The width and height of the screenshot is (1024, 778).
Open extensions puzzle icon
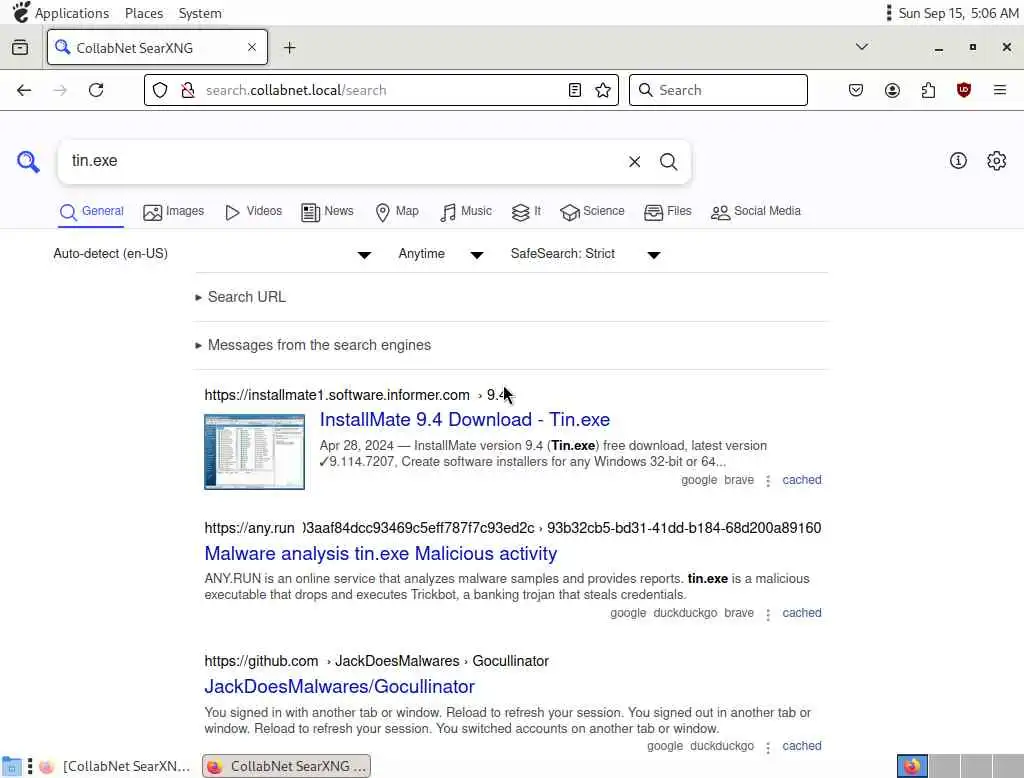pyautogui.click(x=928, y=90)
